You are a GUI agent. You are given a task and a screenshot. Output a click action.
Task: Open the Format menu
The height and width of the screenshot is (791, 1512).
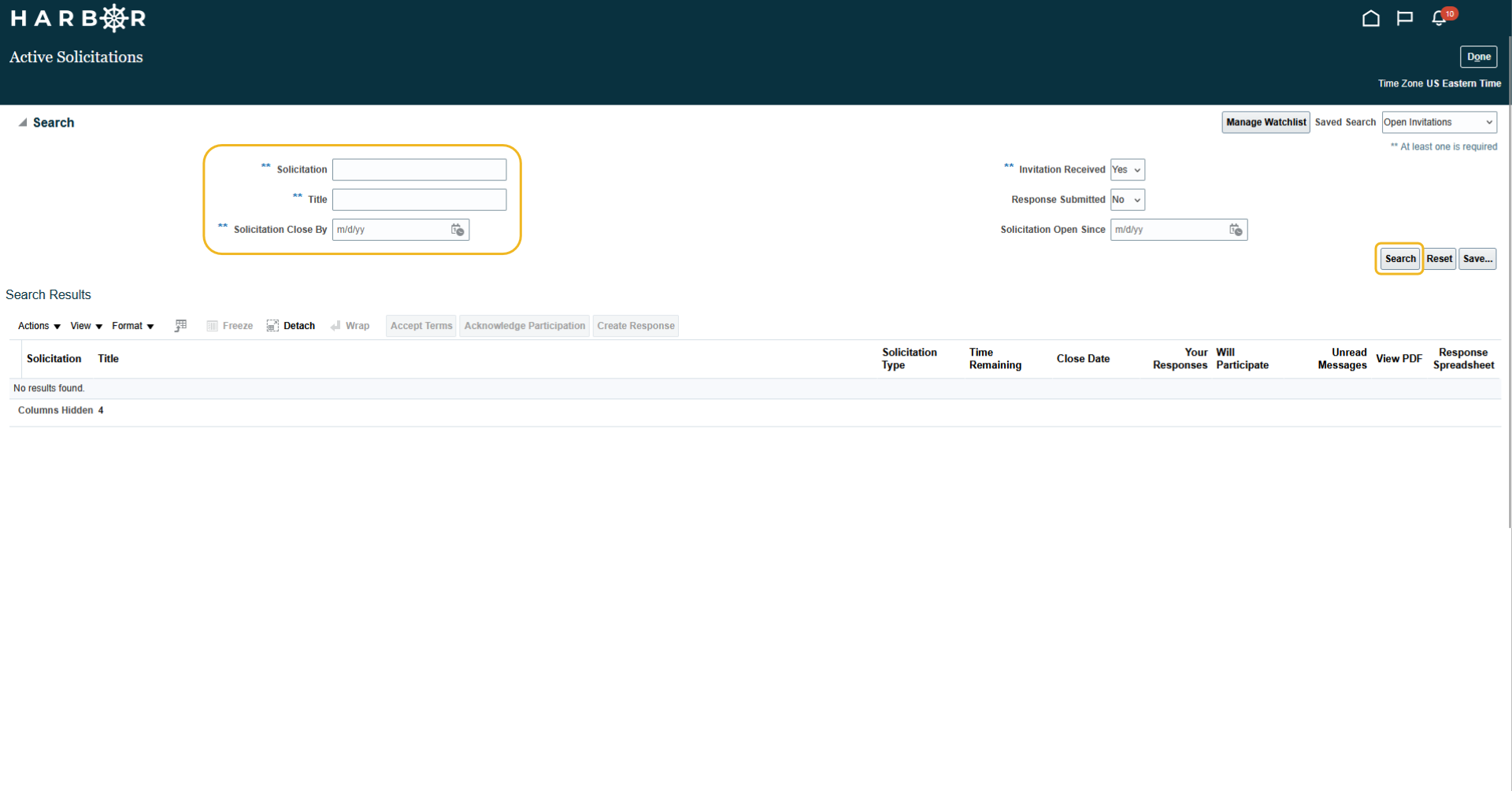(133, 326)
